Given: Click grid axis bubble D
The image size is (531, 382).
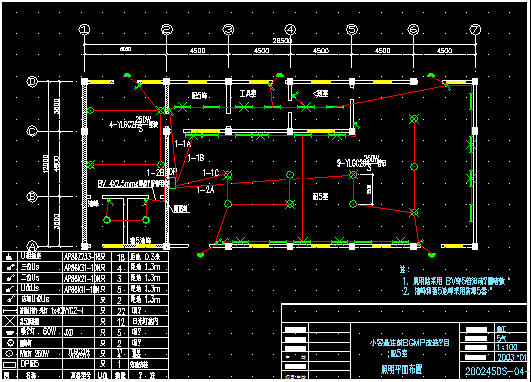Looking at the screenshot, I should pos(33,82).
